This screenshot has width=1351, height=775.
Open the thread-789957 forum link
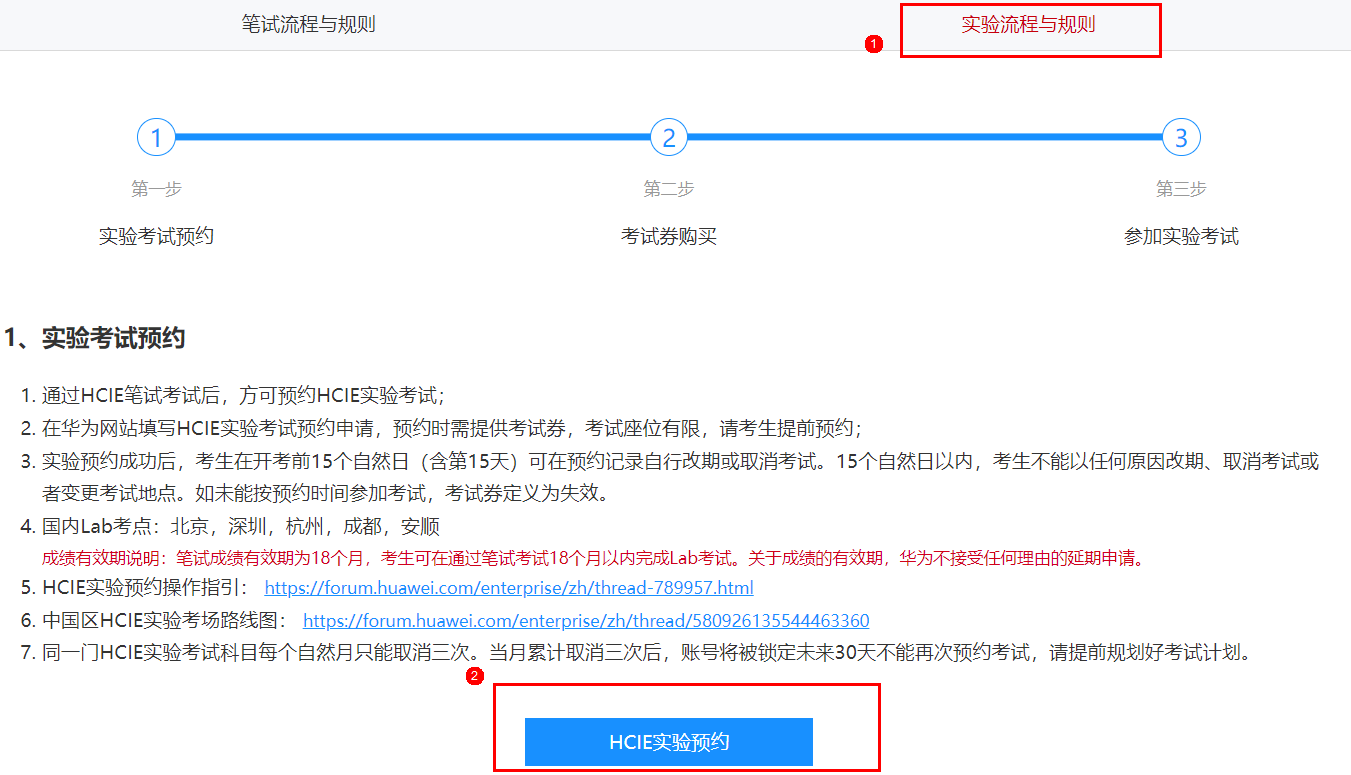tap(509, 588)
